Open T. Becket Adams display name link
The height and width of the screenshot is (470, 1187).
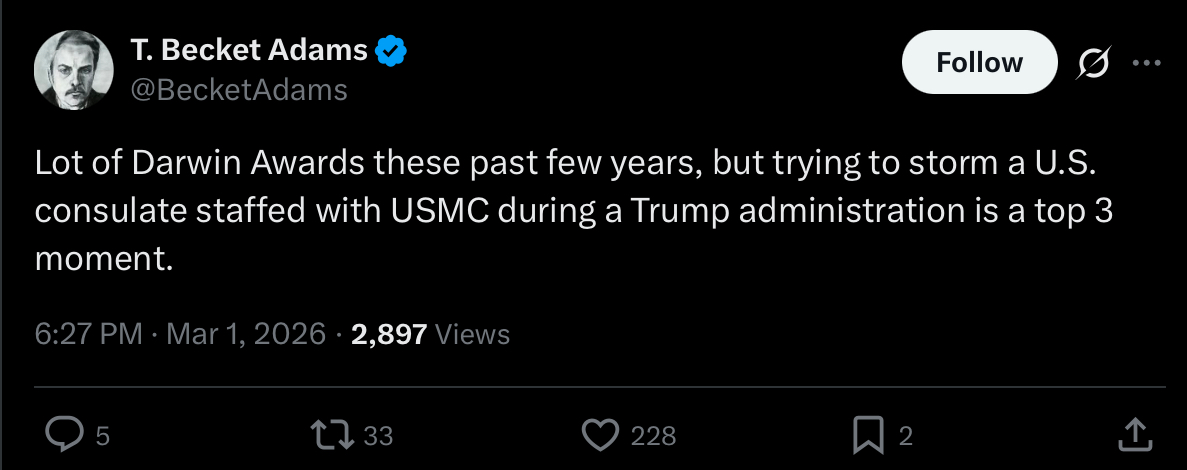click(x=249, y=51)
